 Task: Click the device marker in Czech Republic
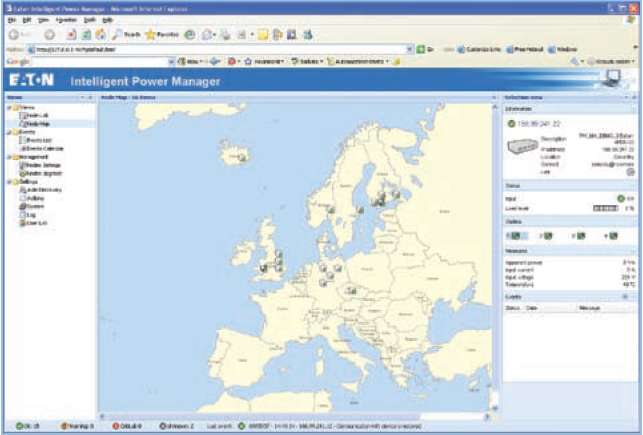[351, 291]
